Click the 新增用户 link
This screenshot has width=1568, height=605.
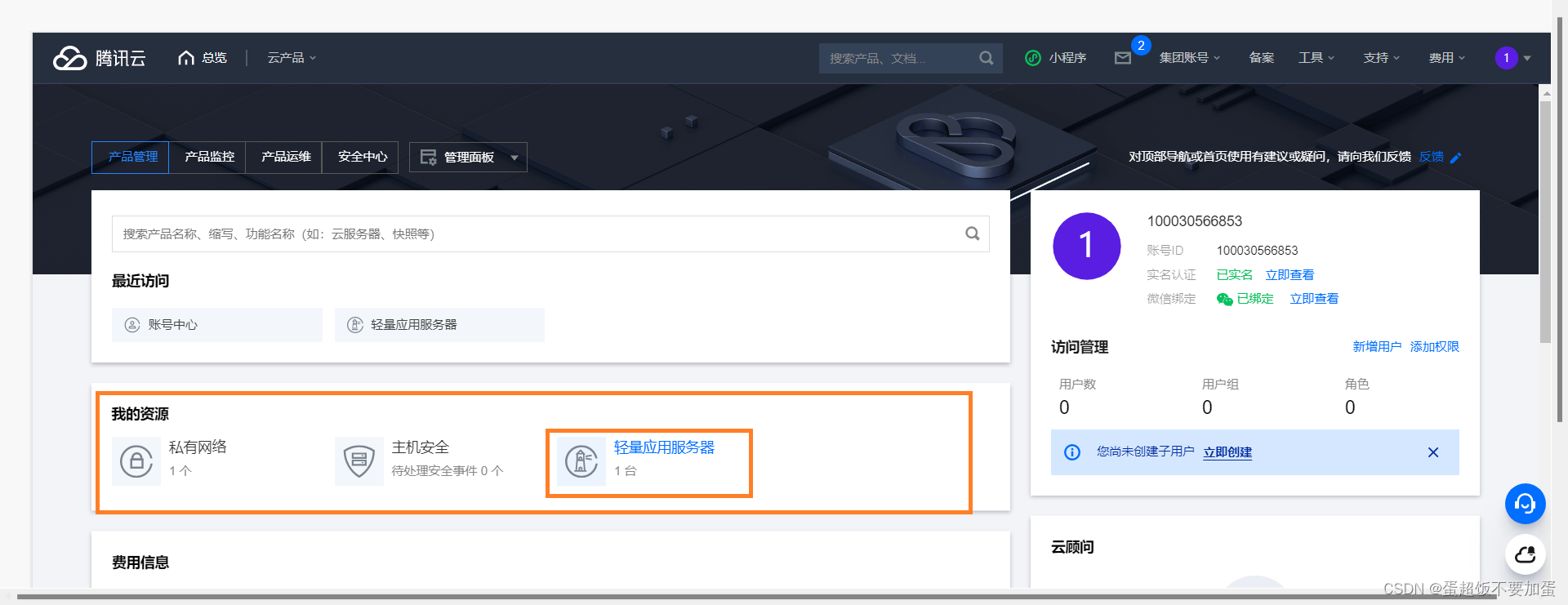(1377, 347)
